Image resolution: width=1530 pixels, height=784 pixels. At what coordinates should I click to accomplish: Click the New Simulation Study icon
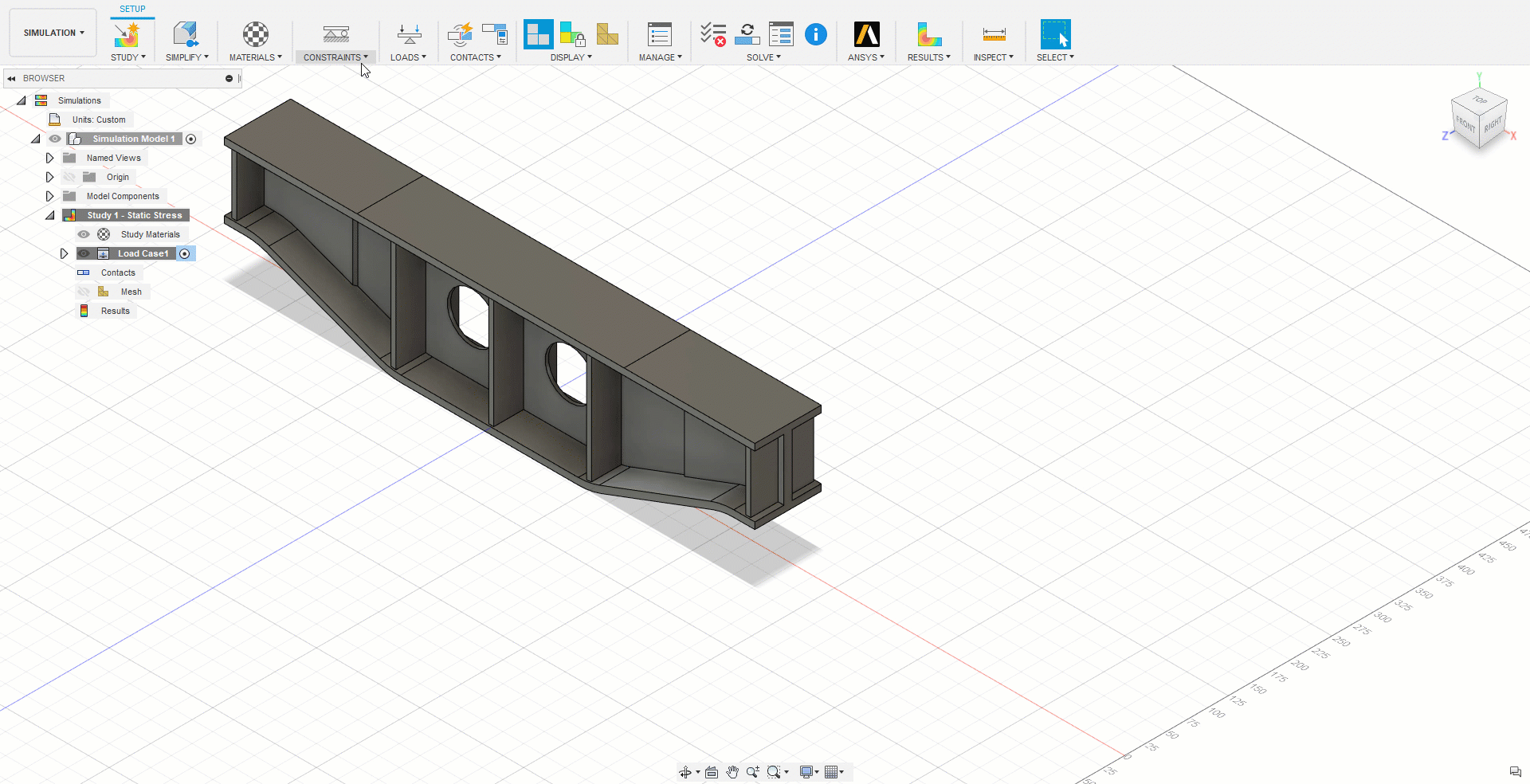coord(127,35)
